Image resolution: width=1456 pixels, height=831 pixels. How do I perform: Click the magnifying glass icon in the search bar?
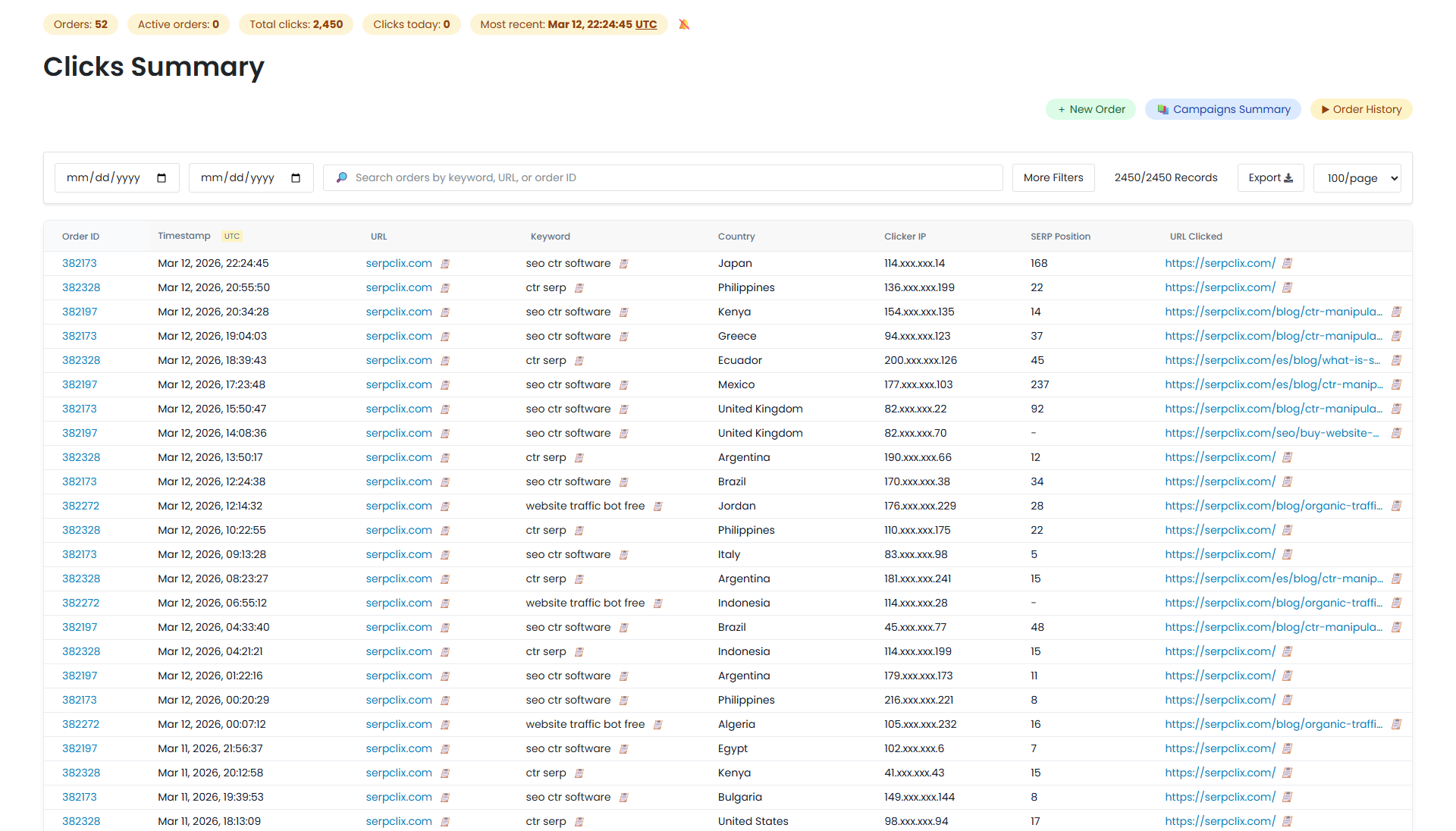pos(341,177)
